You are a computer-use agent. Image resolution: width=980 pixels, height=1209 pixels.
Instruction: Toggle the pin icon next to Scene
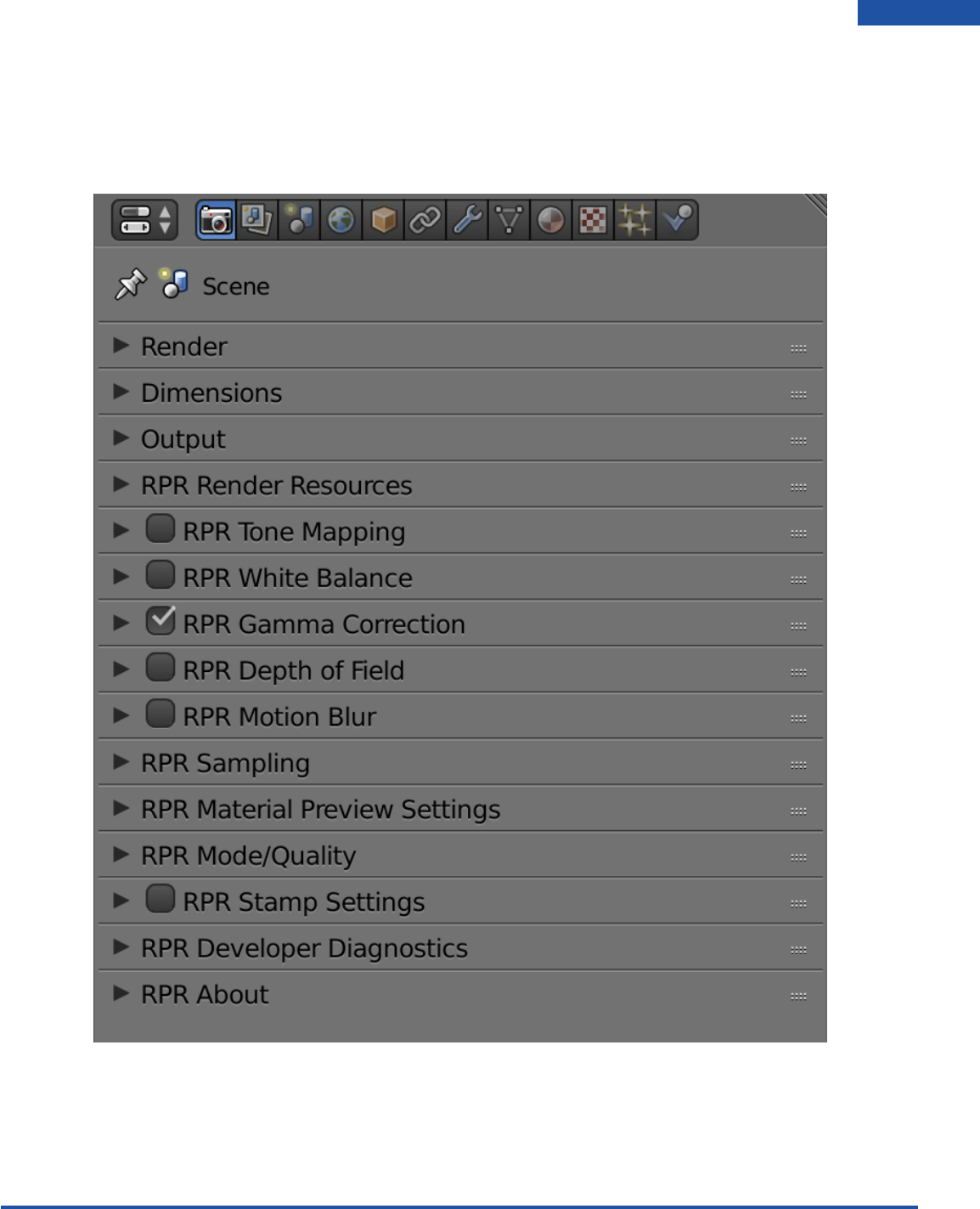point(130,285)
